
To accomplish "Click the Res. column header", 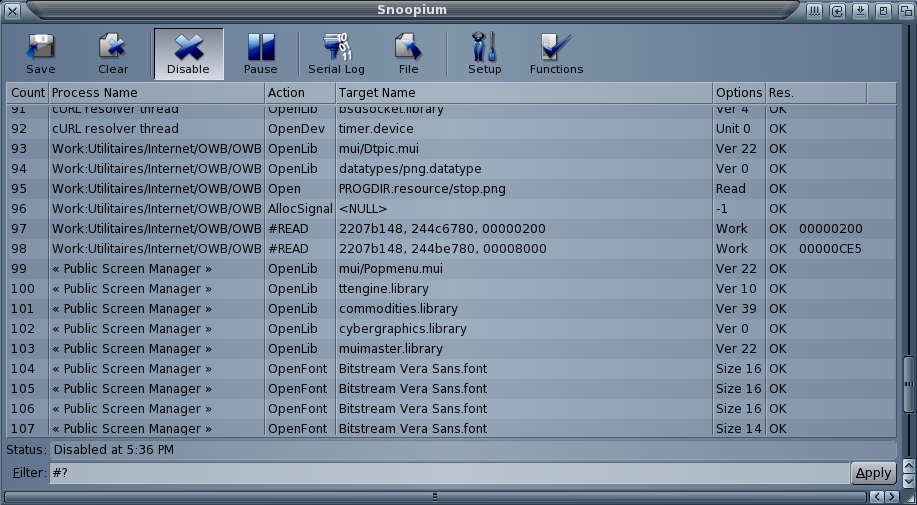I will point(816,93).
